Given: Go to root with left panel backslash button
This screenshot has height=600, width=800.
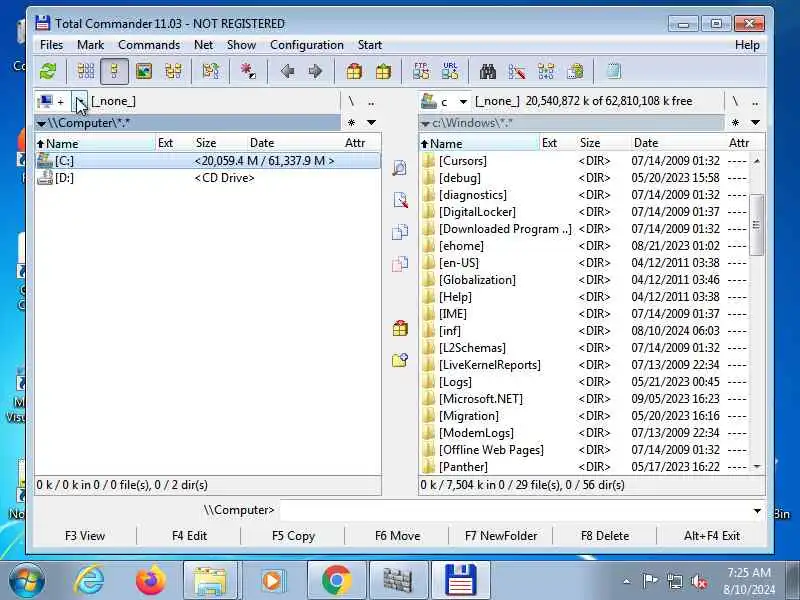Looking at the screenshot, I should (351, 102).
